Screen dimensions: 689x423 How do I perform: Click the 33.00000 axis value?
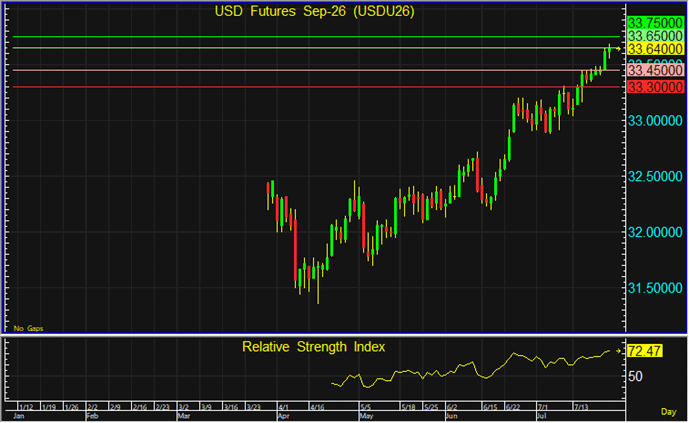click(x=655, y=120)
